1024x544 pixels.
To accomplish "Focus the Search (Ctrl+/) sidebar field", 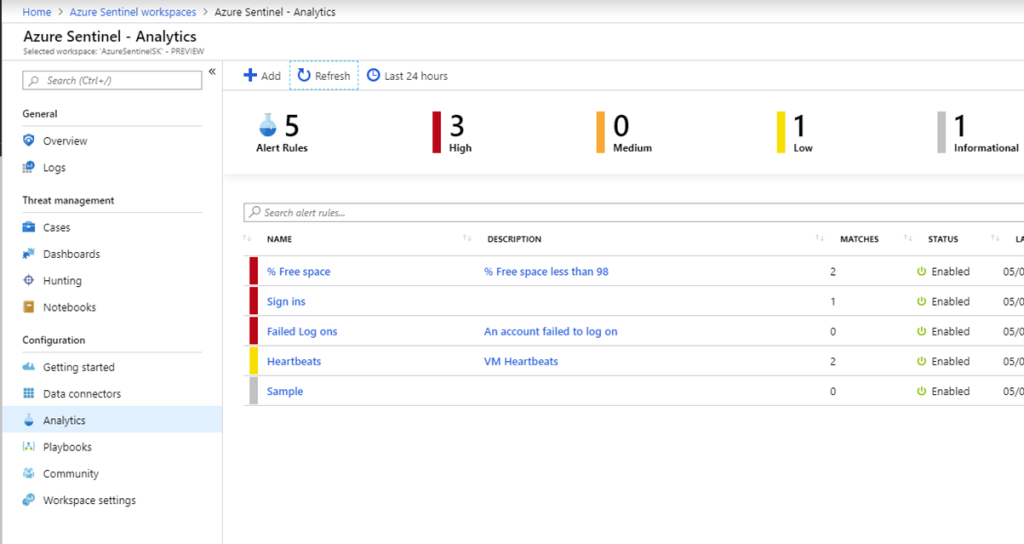I will tap(112, 80).
